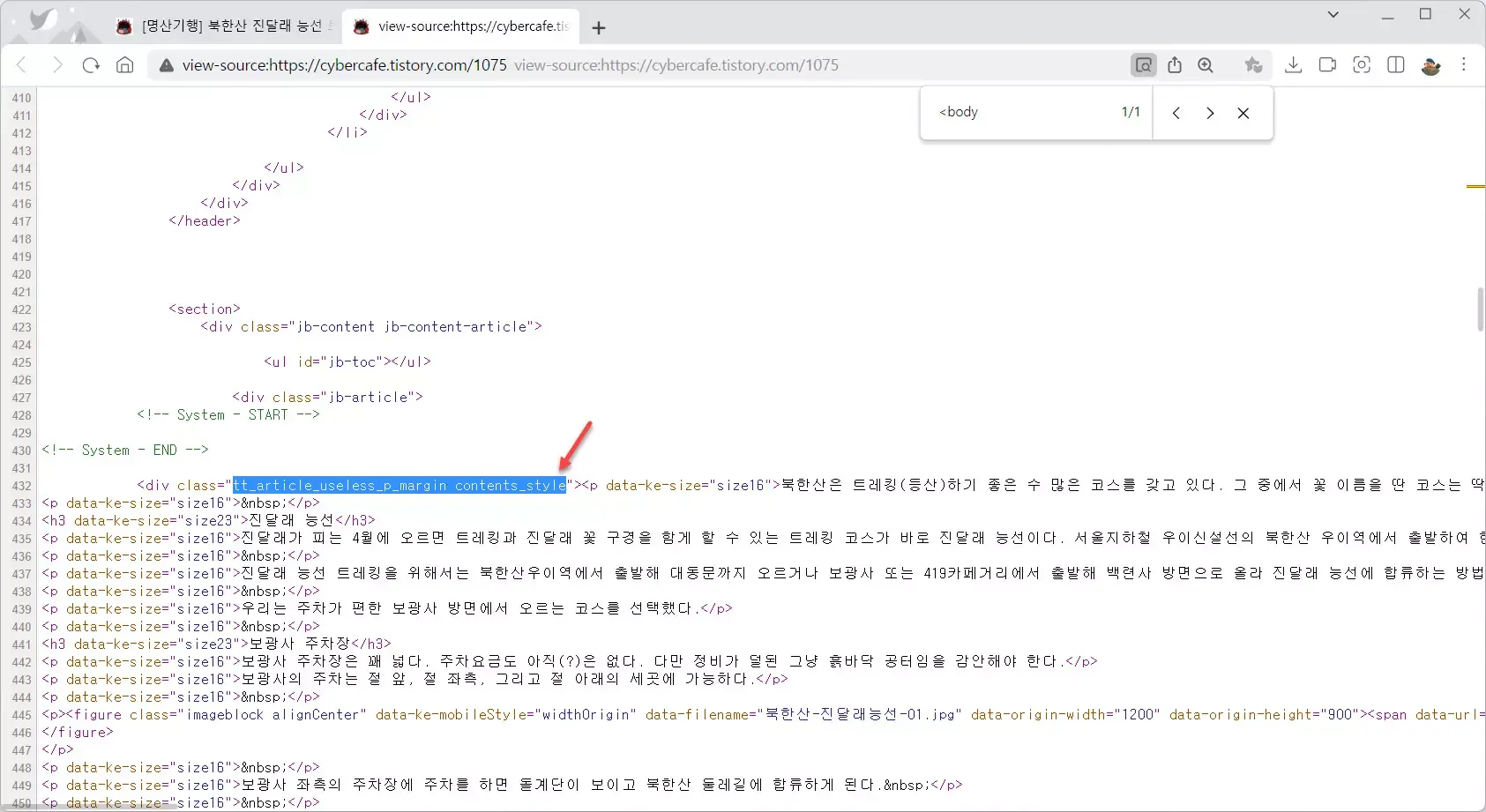Image resolution: width=1486 pixels, height=812 pixels.
Task: Open the find-in-page tool in the address bar
Action: tap(1143, 65)
